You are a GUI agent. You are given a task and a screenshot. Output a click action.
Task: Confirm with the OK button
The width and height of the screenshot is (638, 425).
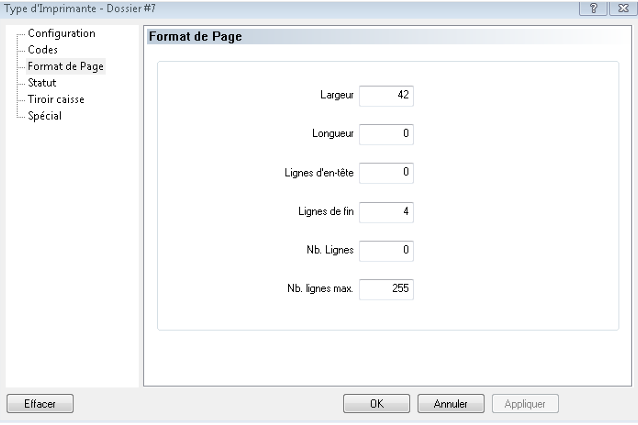point(376,403)
